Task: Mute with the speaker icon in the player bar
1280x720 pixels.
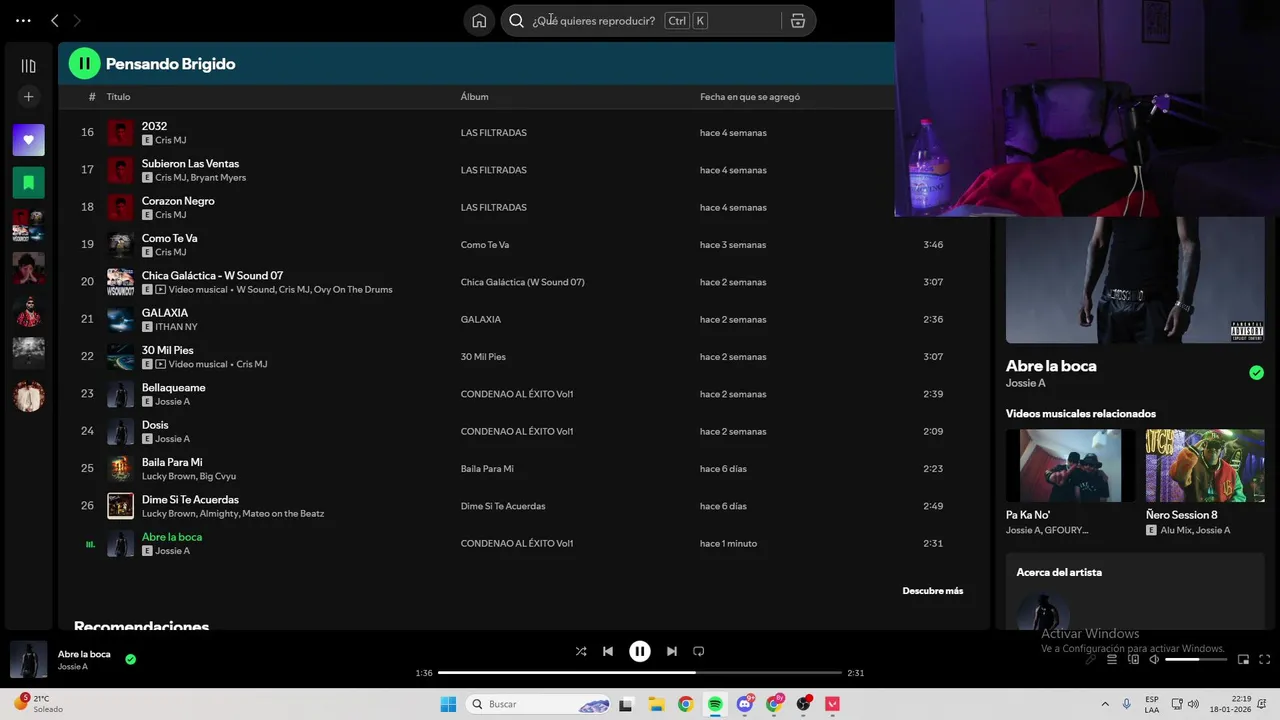Action: pos(1154,659)
